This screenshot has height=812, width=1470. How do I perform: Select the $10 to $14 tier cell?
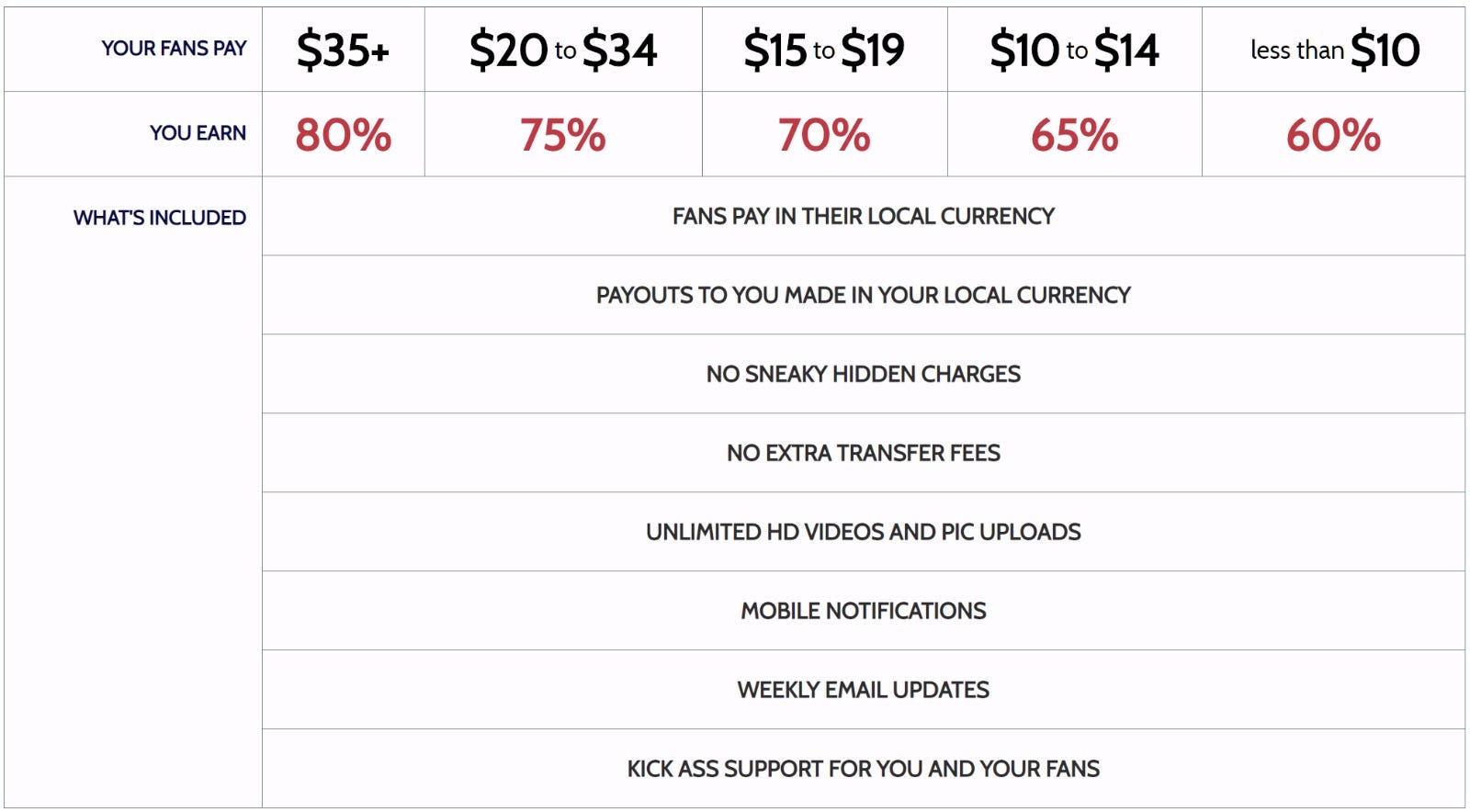click(1075, 50)
